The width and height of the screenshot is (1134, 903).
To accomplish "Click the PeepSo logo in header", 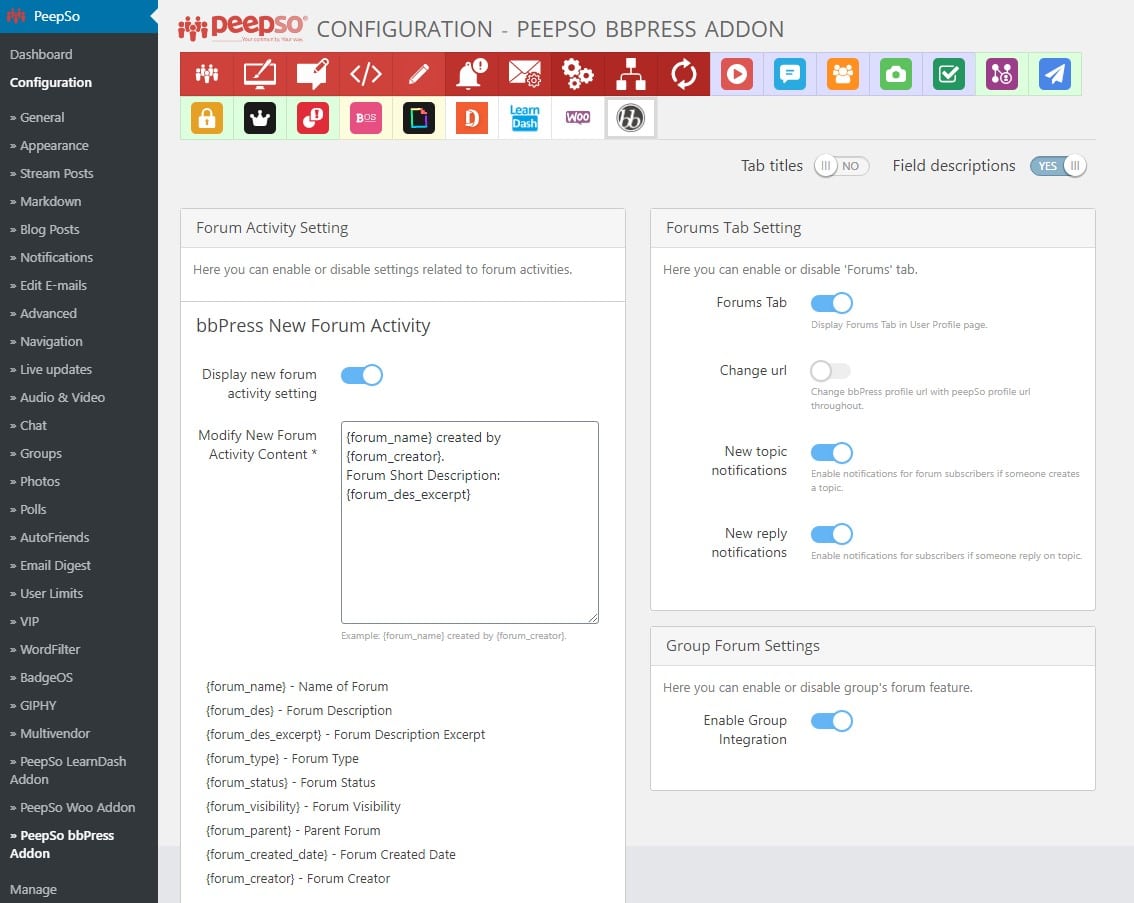I will (243, 27).
